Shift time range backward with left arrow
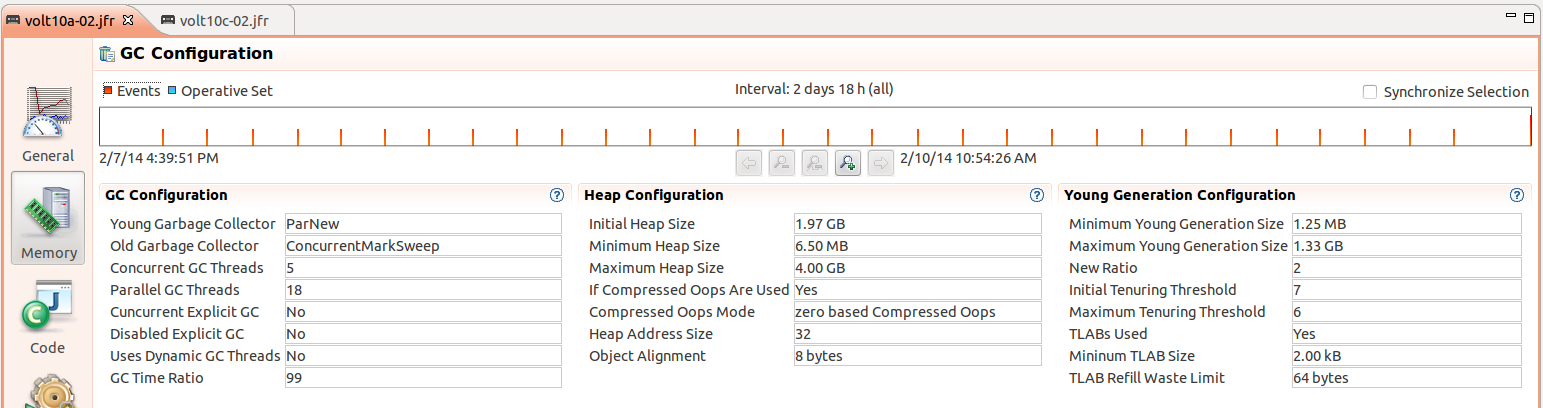1543x408 pixels. 749,163
